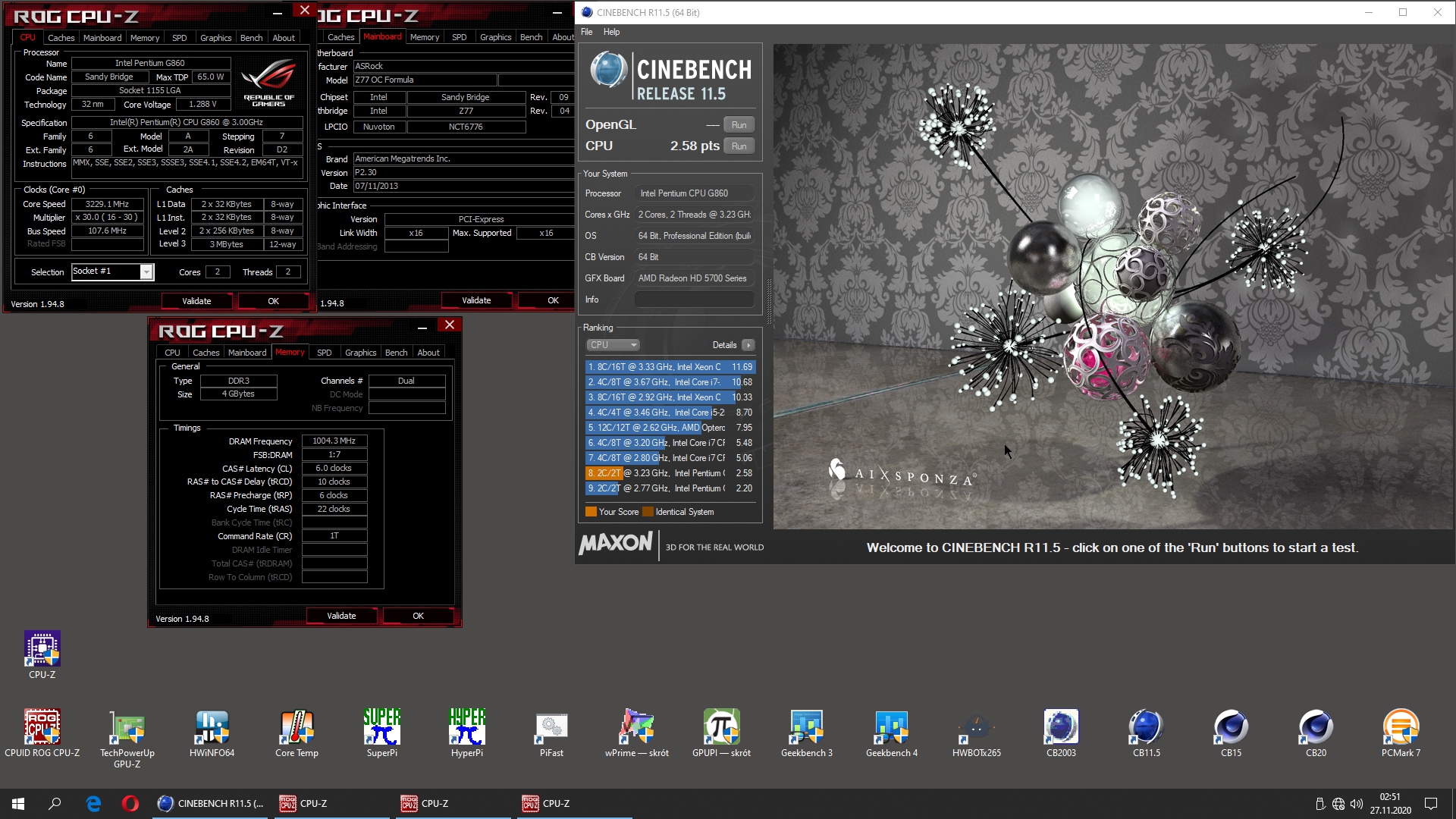Open the GPUPI shortcut icon

[722, 733]
